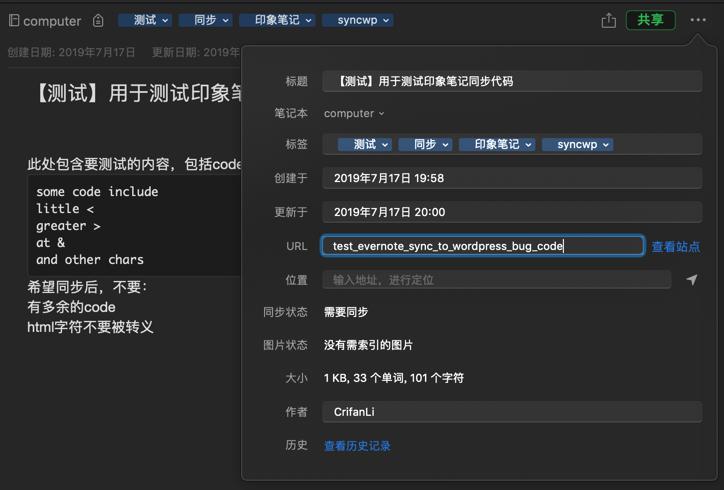724x490 pixels.
Task: Click the code line 'little <'
Action: coord(65,209)
